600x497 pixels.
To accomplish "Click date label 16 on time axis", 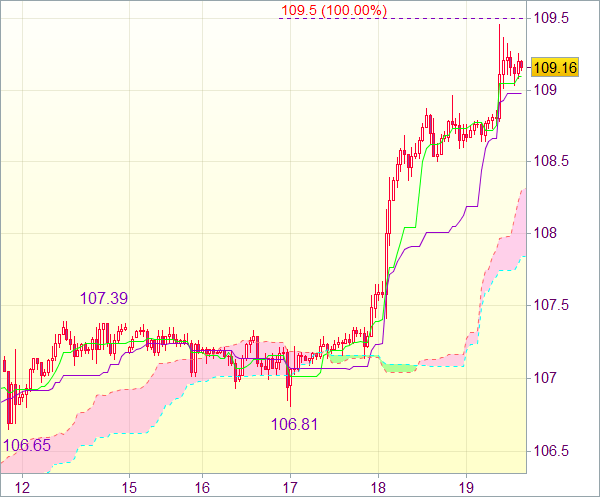I will (x=202, y=488).
